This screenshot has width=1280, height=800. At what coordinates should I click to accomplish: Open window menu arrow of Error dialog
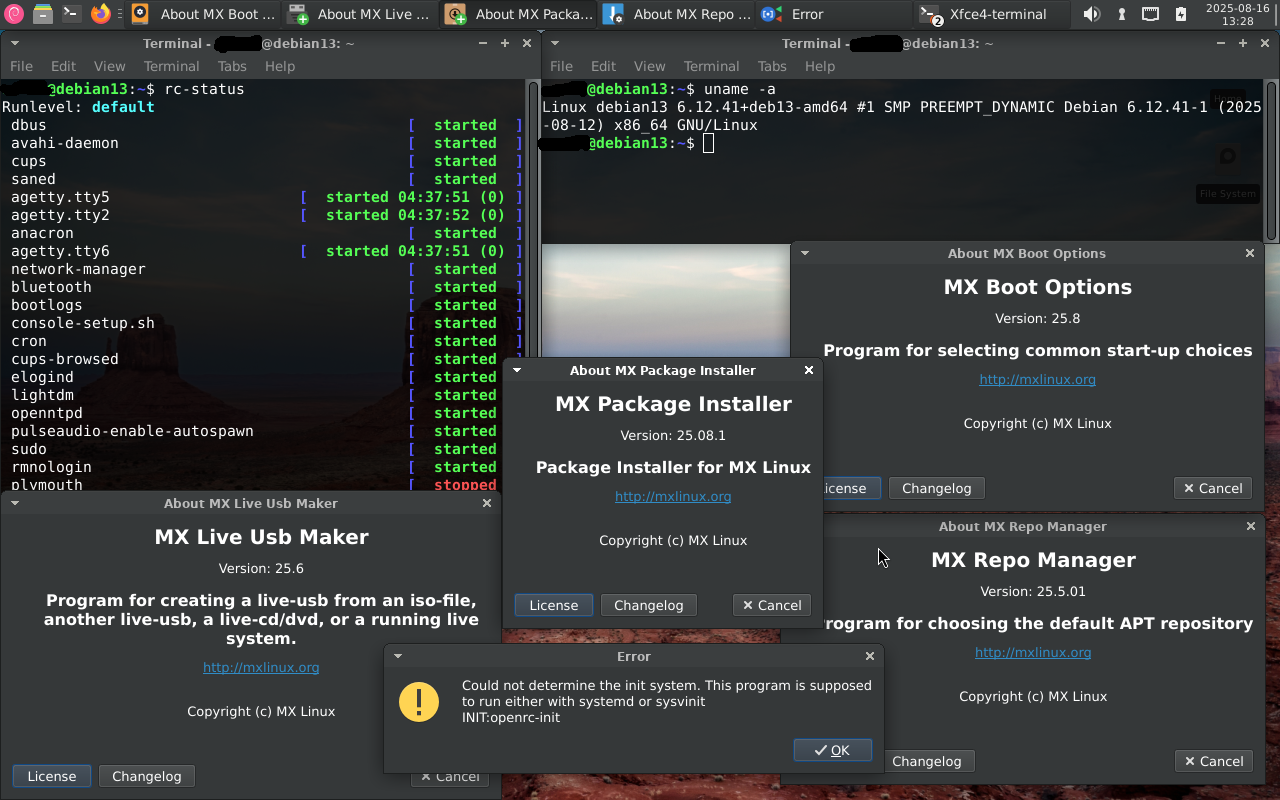398,656
